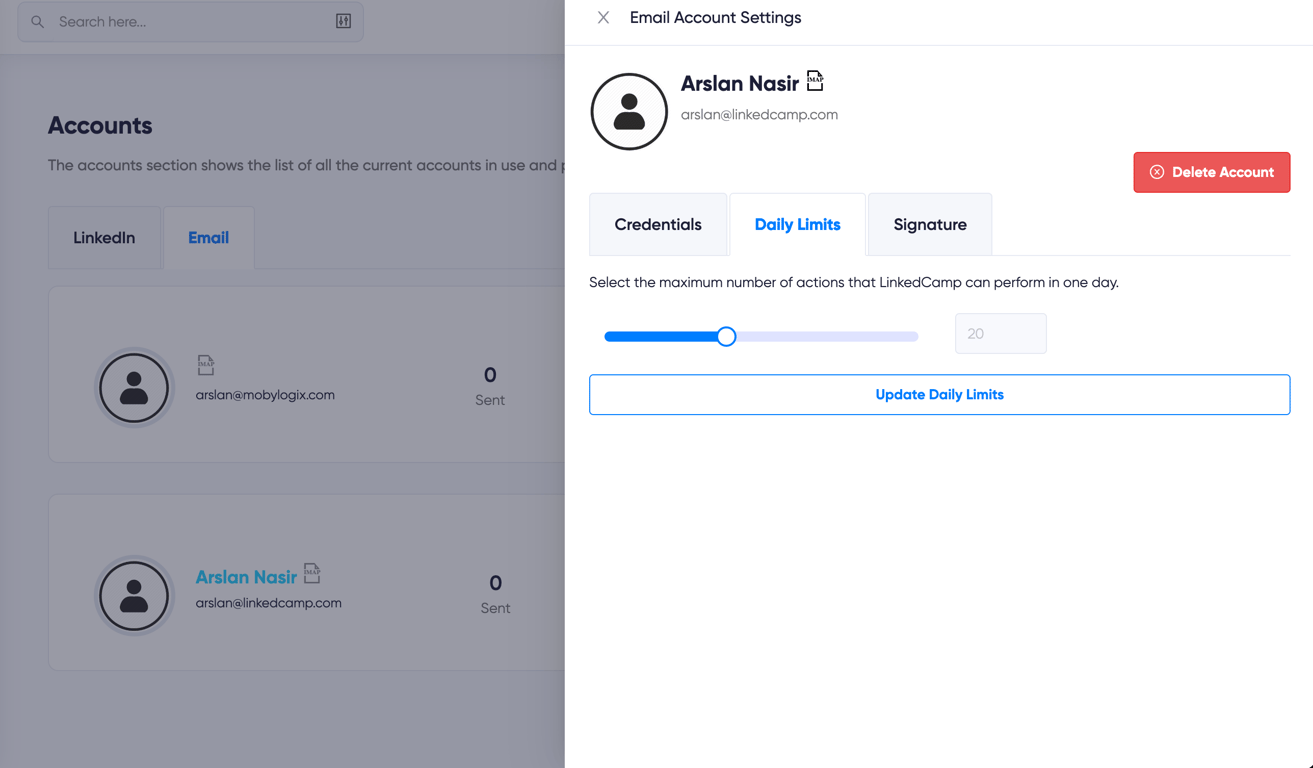
Task: Click the Email Account Settings title
Action: [715, 18]
